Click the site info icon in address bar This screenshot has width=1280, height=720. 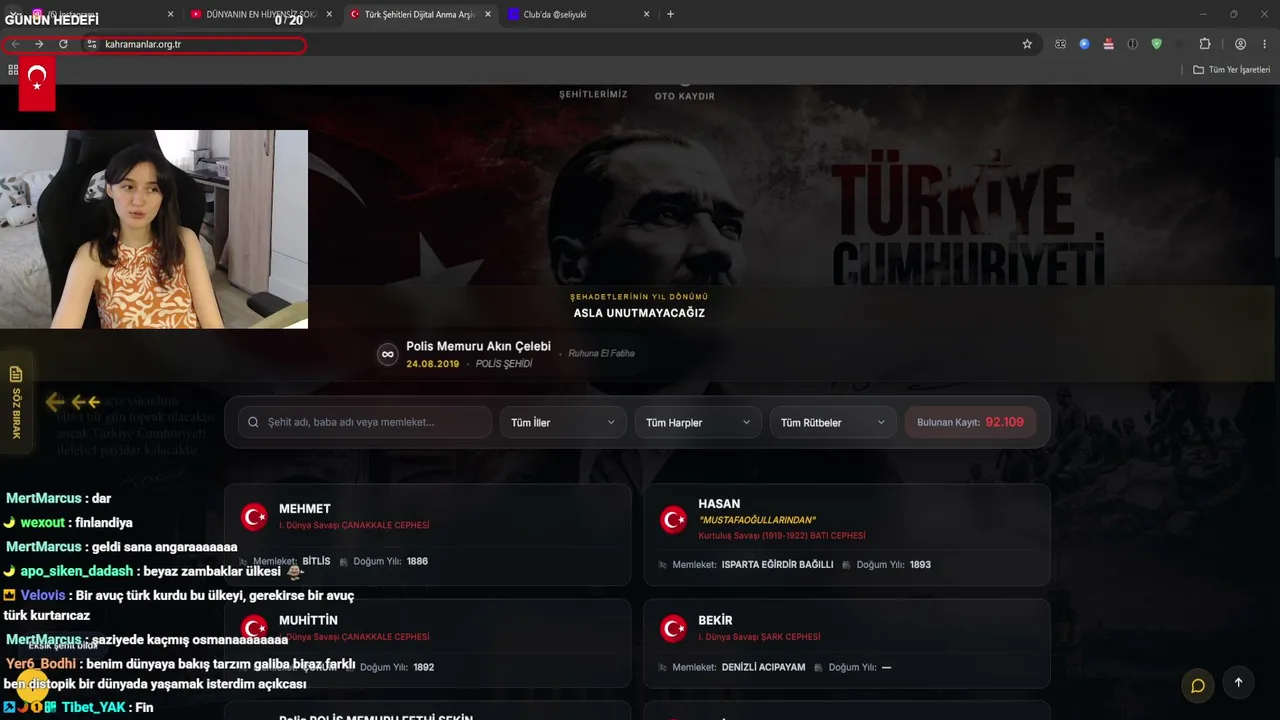tap(91, 44)
